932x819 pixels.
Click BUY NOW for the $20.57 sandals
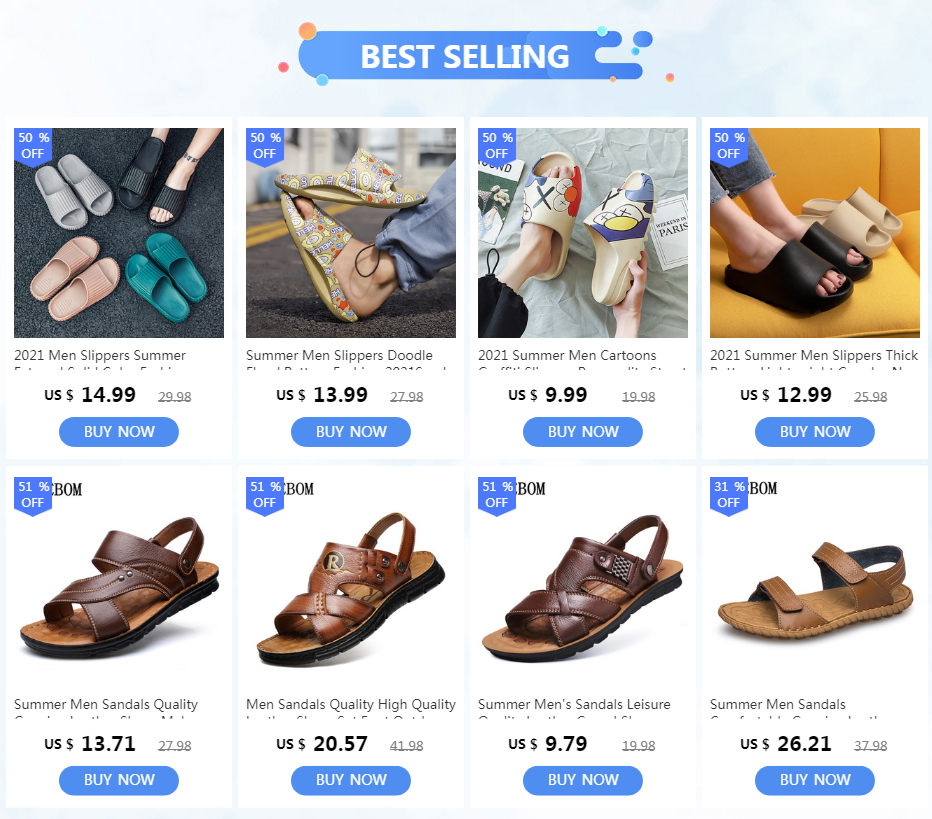[351, 780]
